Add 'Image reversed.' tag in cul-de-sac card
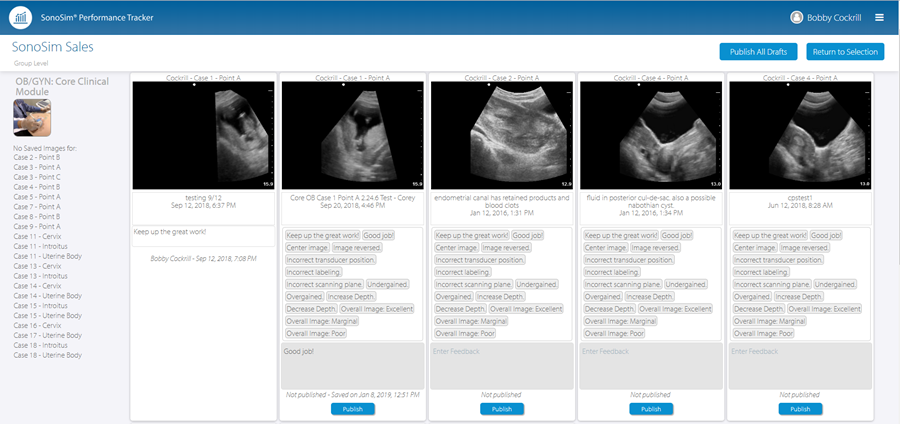Screen dimensions: 900x424 655,248
